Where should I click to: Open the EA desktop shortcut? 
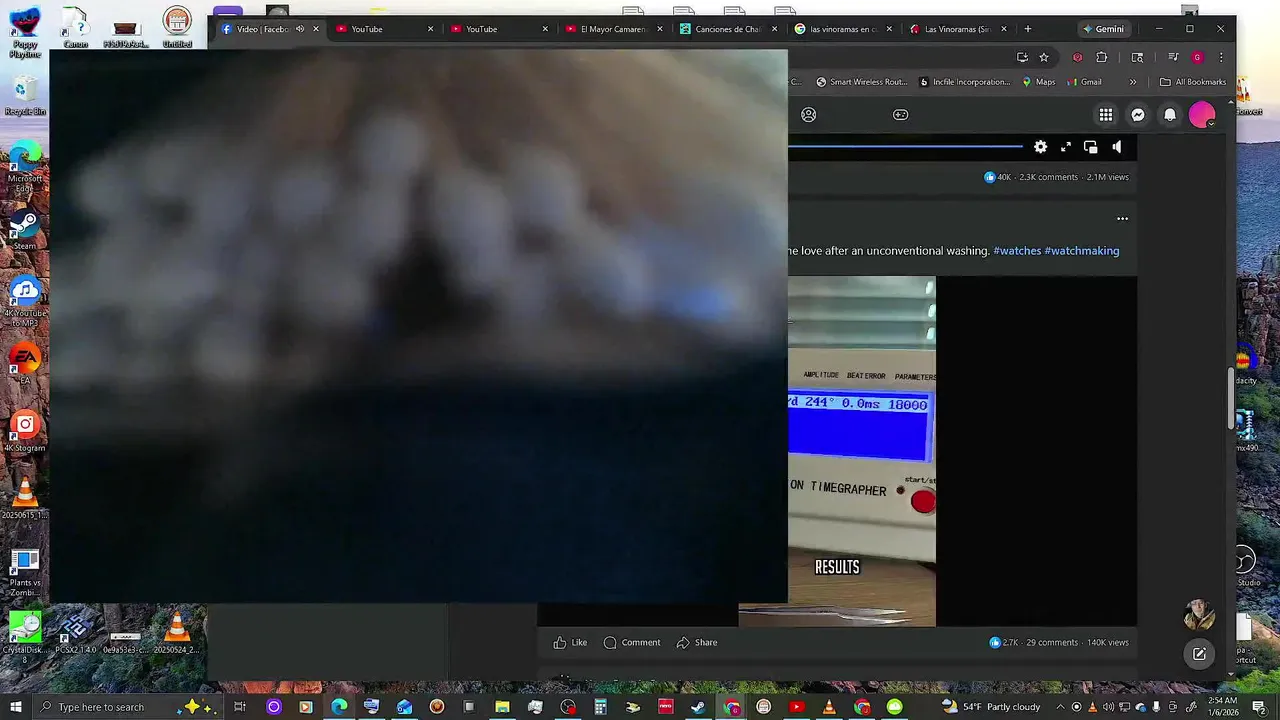25,364
